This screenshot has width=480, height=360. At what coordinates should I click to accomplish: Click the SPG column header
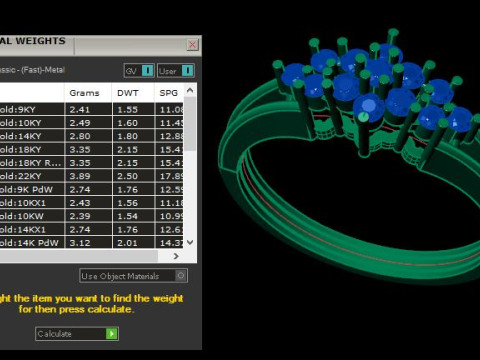(x=169, y=93)
